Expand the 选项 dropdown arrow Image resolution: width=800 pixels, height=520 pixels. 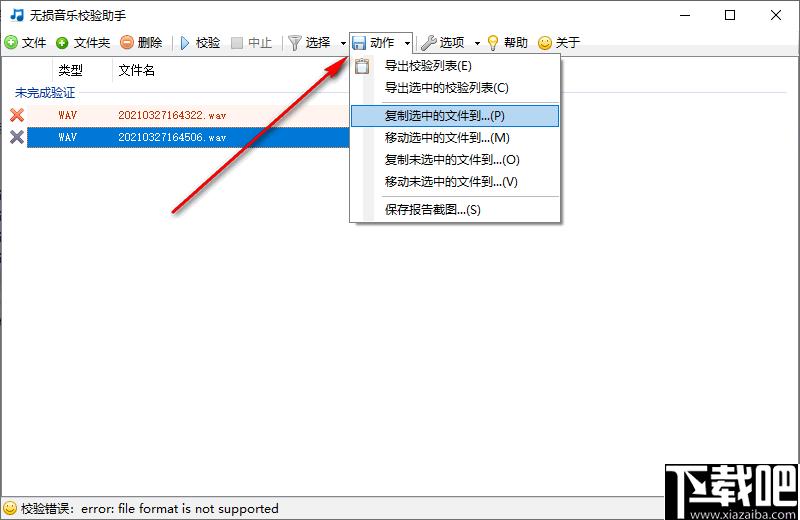[x=478, y=43]
